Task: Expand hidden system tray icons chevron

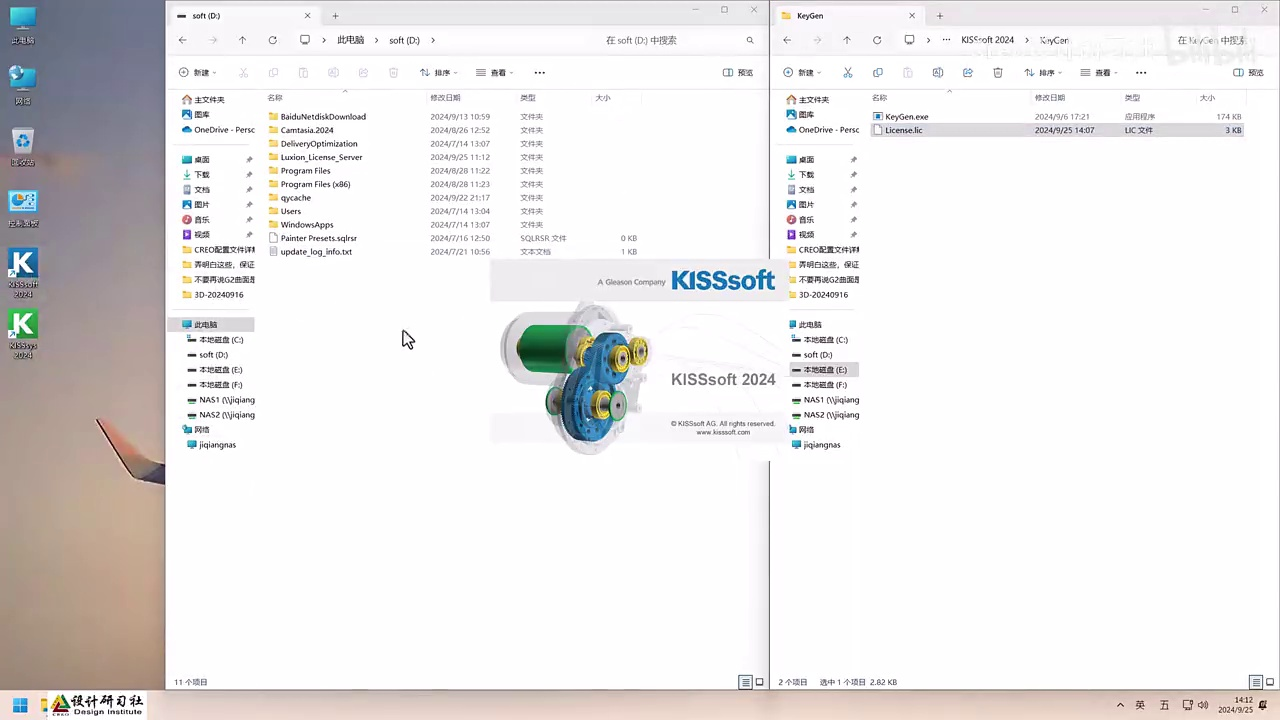Action: [x=1120, y=705]
